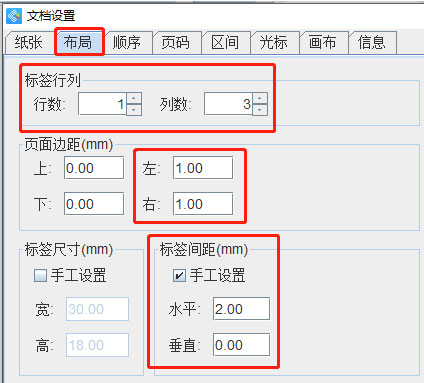The image size is (424, 383).
Task: Decrease column count with down arrow
Action: [x=260, y=110]
